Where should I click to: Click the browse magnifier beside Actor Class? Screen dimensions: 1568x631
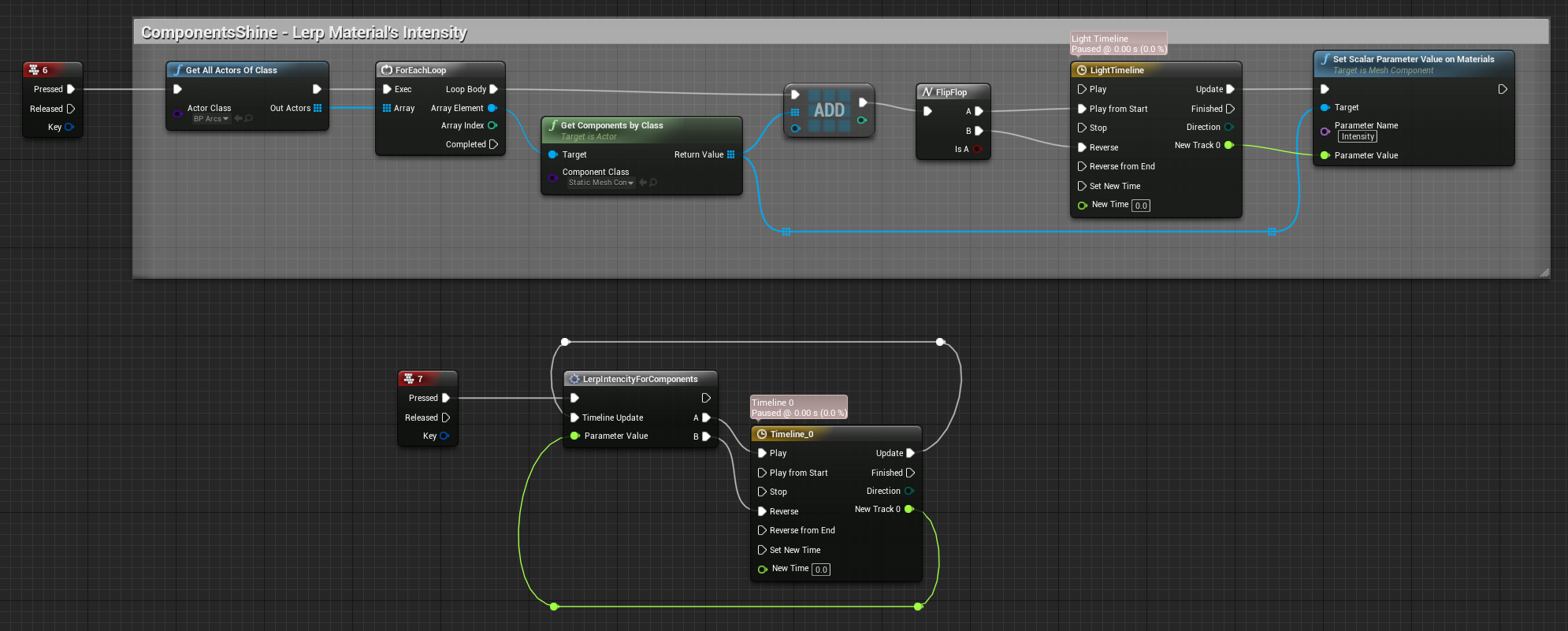[249, 119]
